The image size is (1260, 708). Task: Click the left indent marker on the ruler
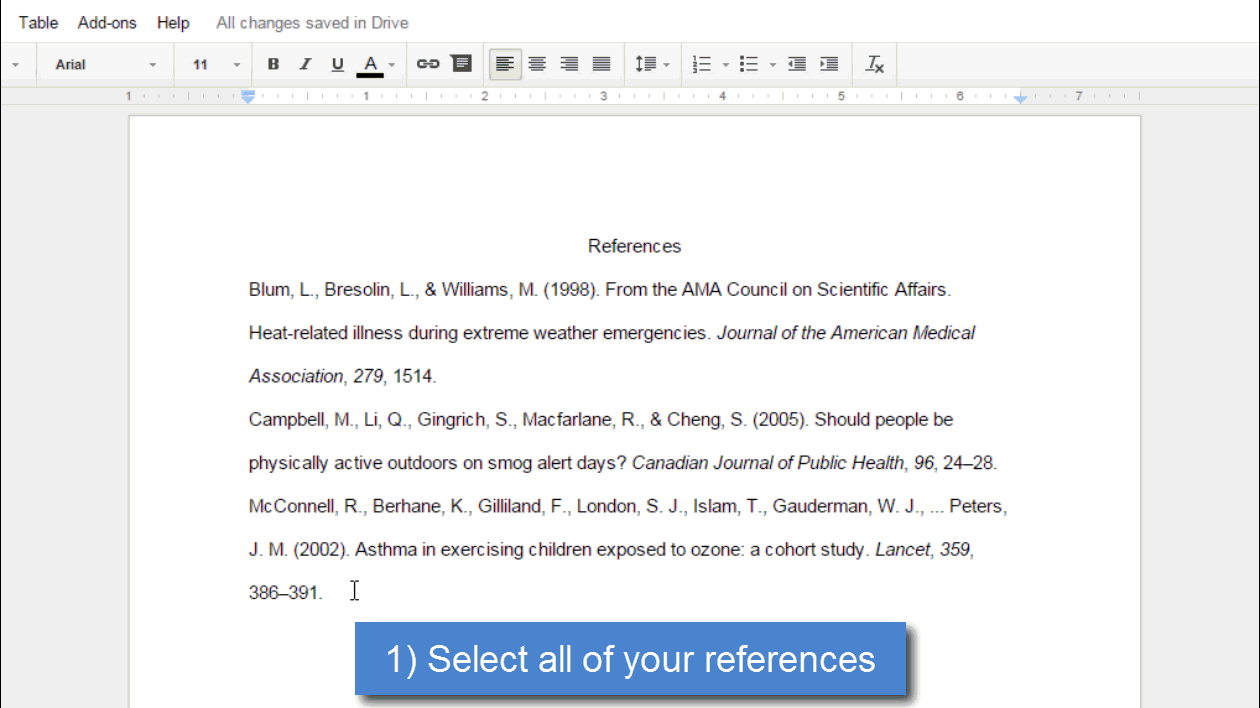247,97
